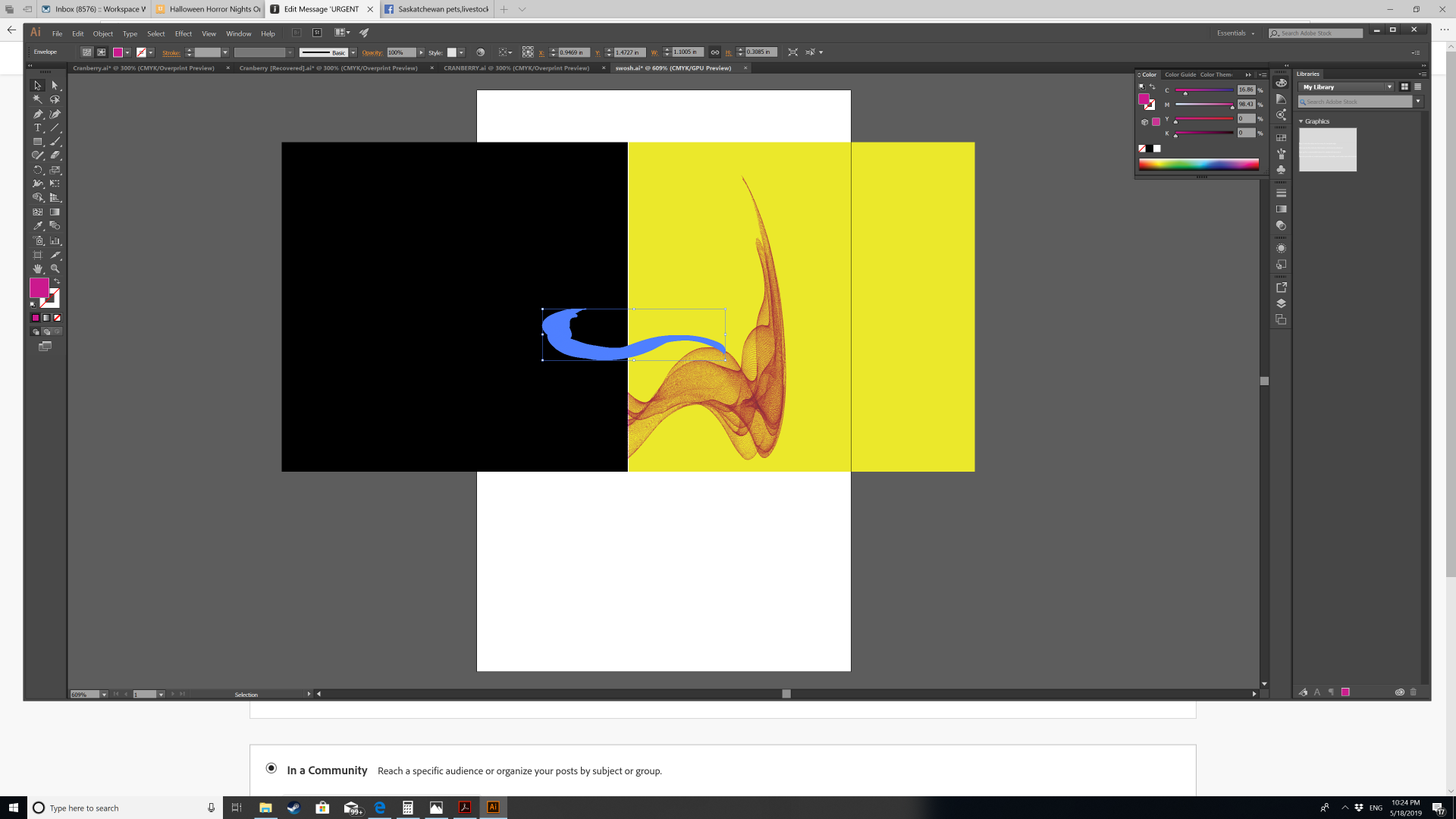
Task: Switch Libraries panel to list view
Action: click(x=1417, y=86)
